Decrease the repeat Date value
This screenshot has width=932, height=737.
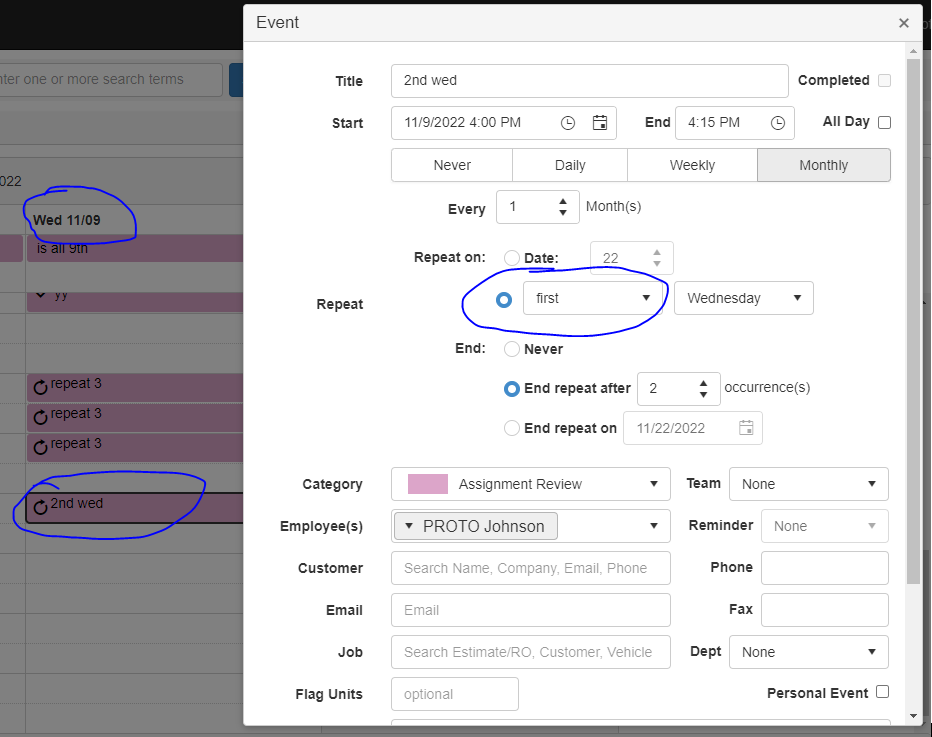(x=657, y=263)
